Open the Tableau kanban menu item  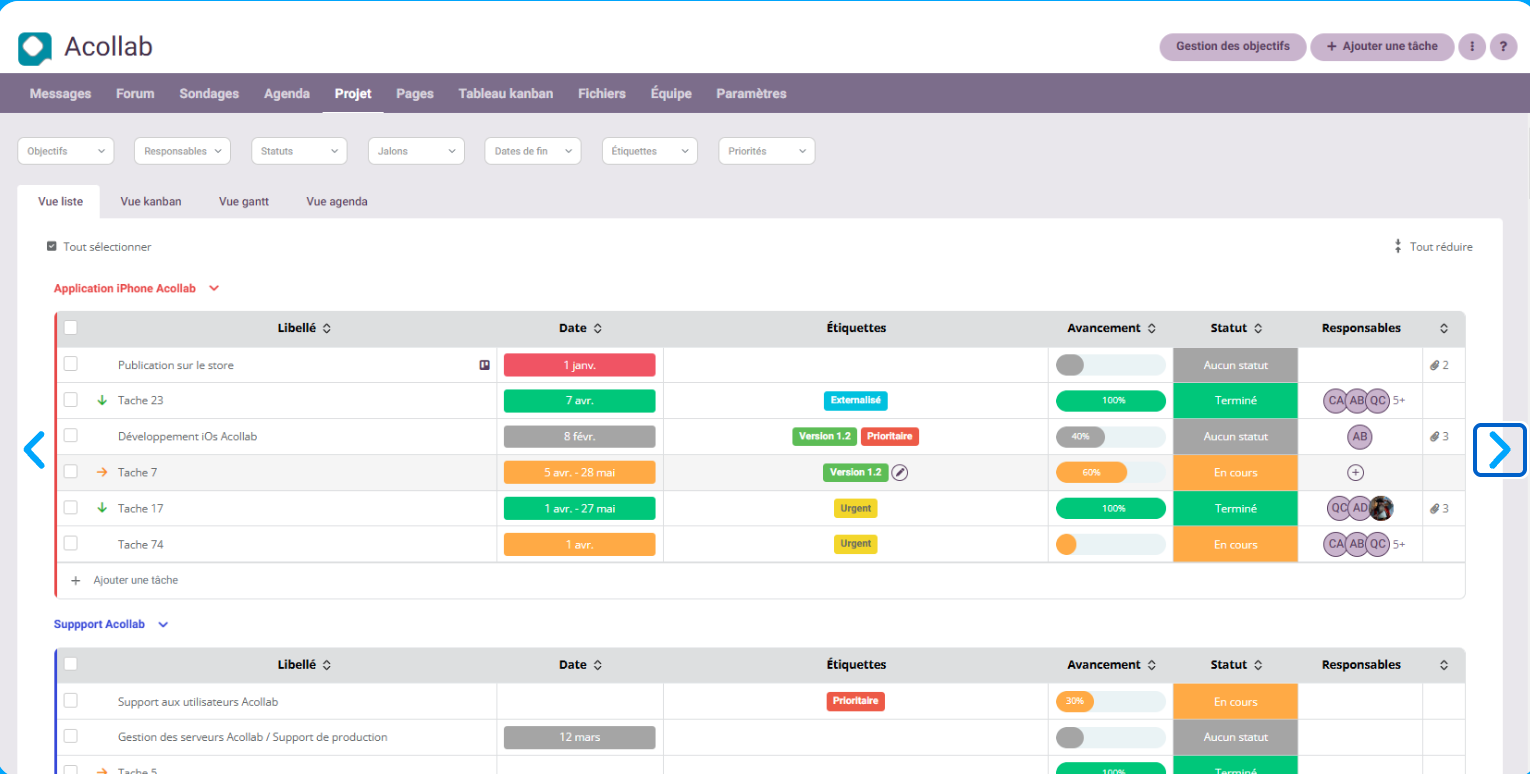coord(505,94)
